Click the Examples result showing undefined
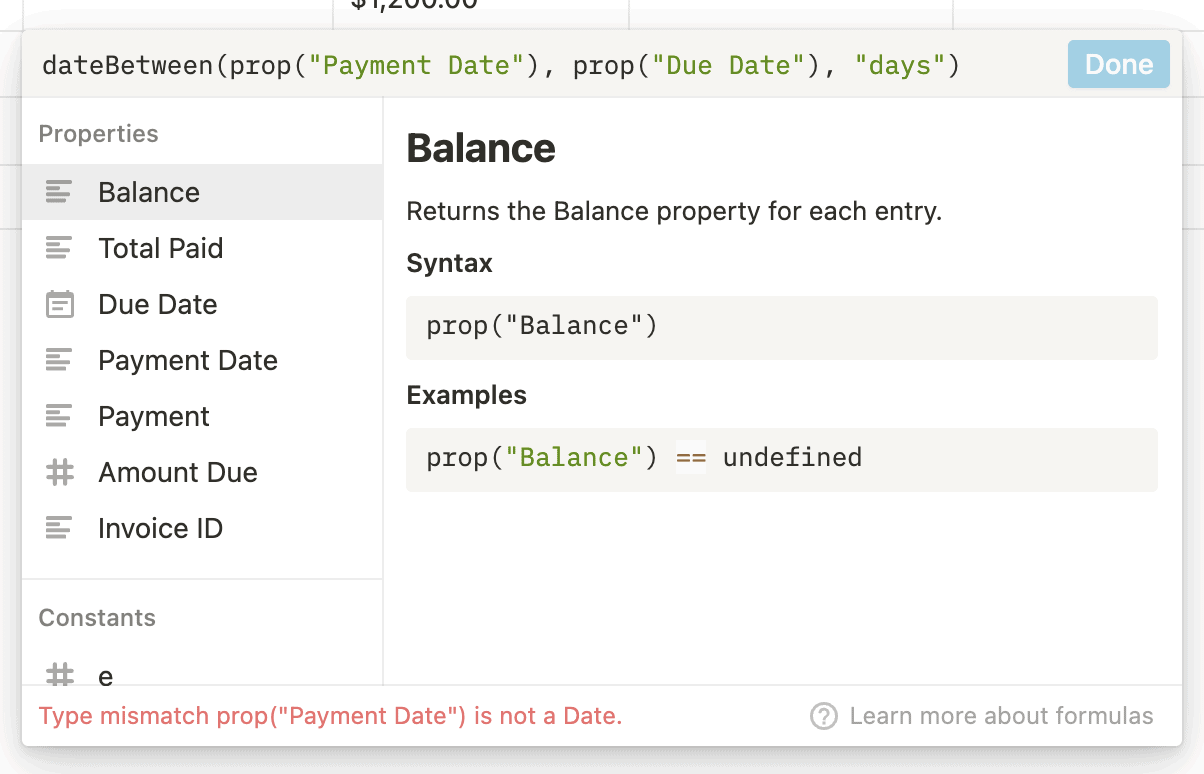Viewport: 1204px width, 774px height. click(794, 458)
